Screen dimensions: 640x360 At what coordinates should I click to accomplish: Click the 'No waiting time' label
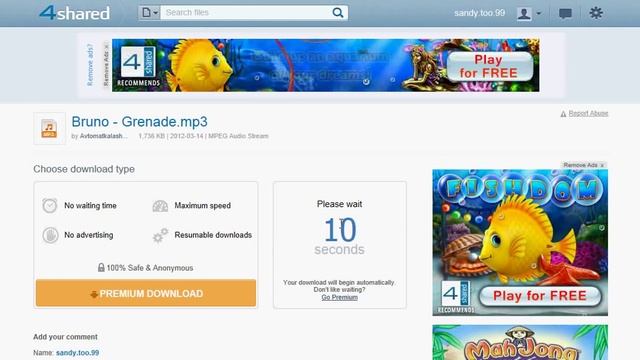90,206
